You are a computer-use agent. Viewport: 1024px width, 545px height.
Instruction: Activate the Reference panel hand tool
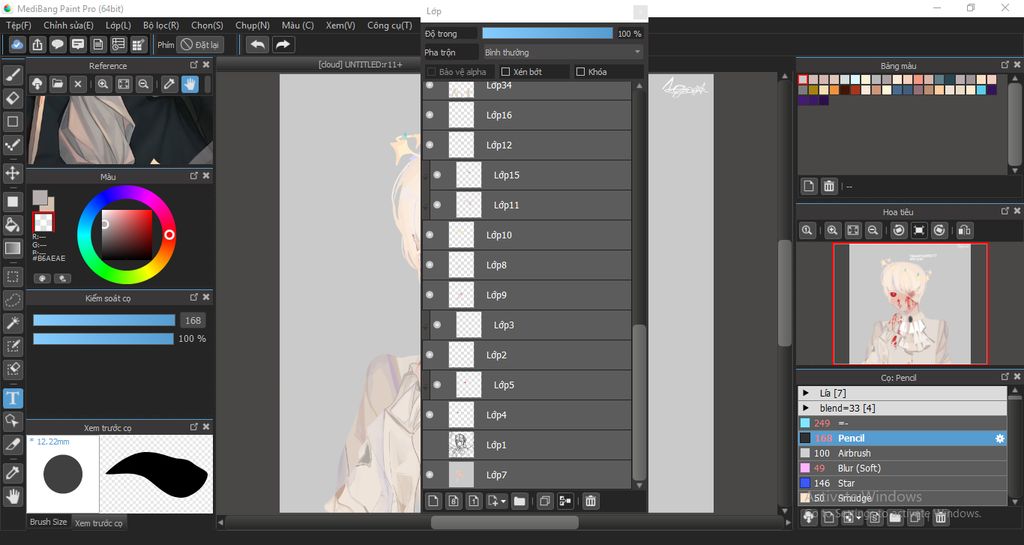pyautogui.click(x=190, y=84)
